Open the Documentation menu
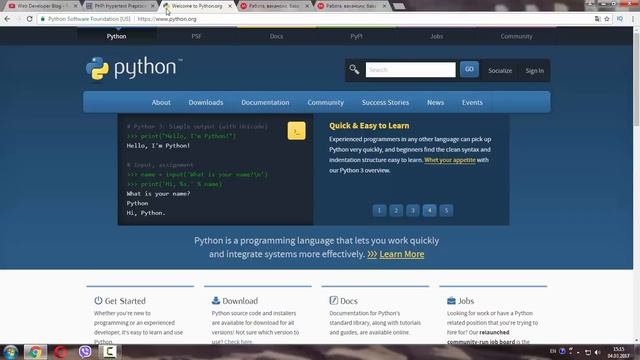The height and width of the screenshot is (360, 640). (x=265, y=102)
